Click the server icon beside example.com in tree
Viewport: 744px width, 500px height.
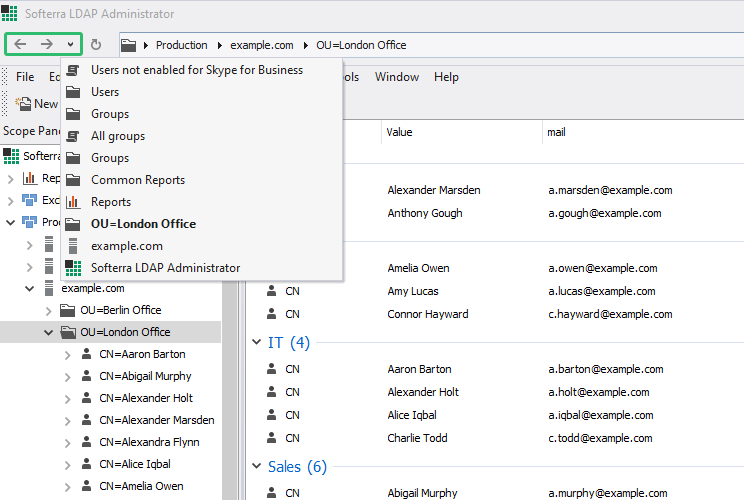point(49,288)
